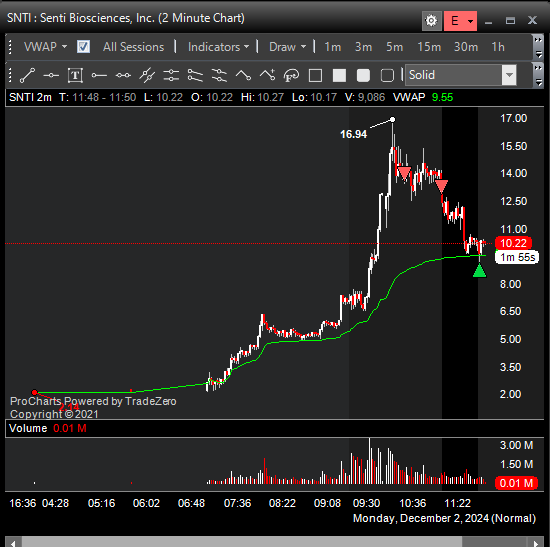The width and height of the screenshot is (550, 547).
Task: Open the drawing toolbar options arrow
Action: coord(538,82)
